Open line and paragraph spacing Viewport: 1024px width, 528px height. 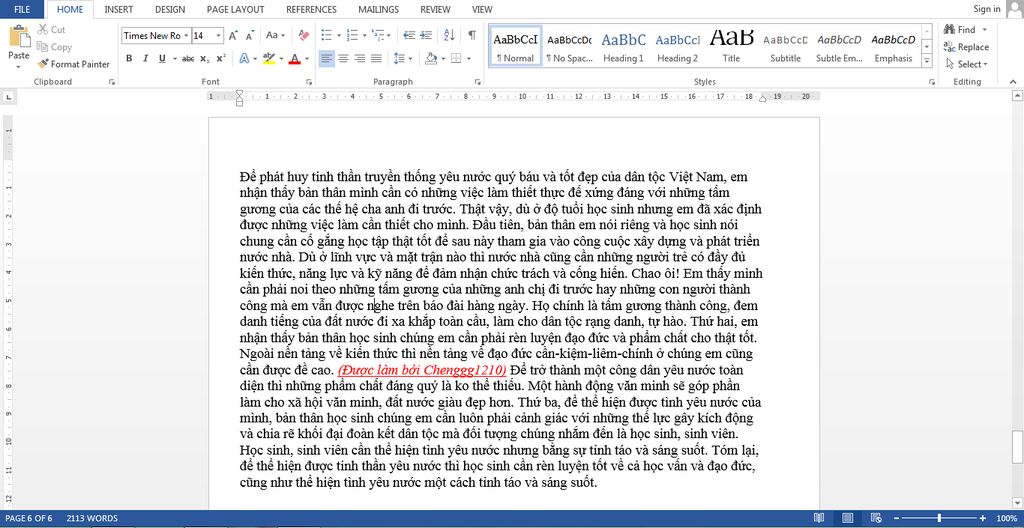coord(401,58)
